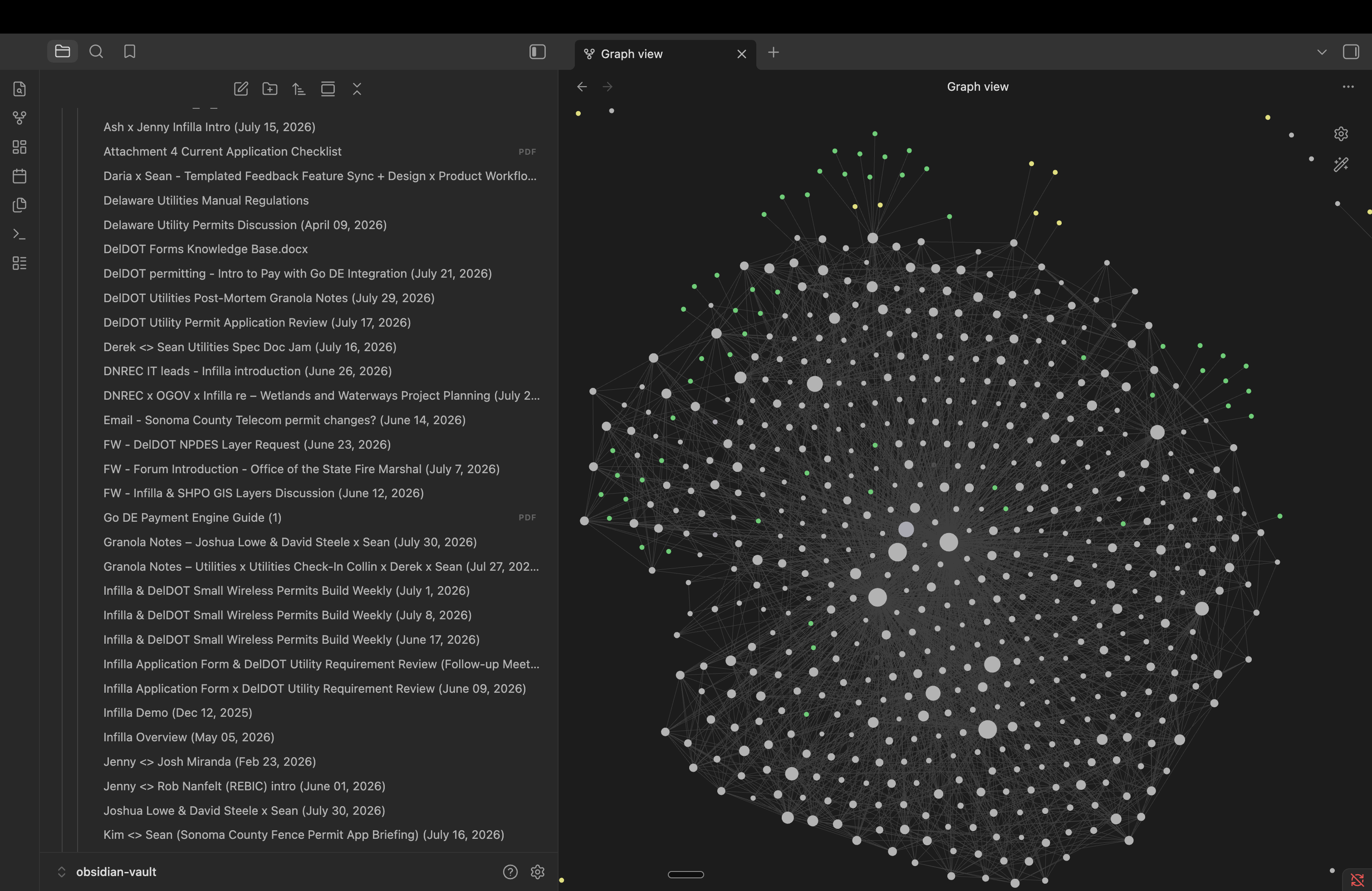
Task: Open the help icon beside vault name
Action: [510, 871]
